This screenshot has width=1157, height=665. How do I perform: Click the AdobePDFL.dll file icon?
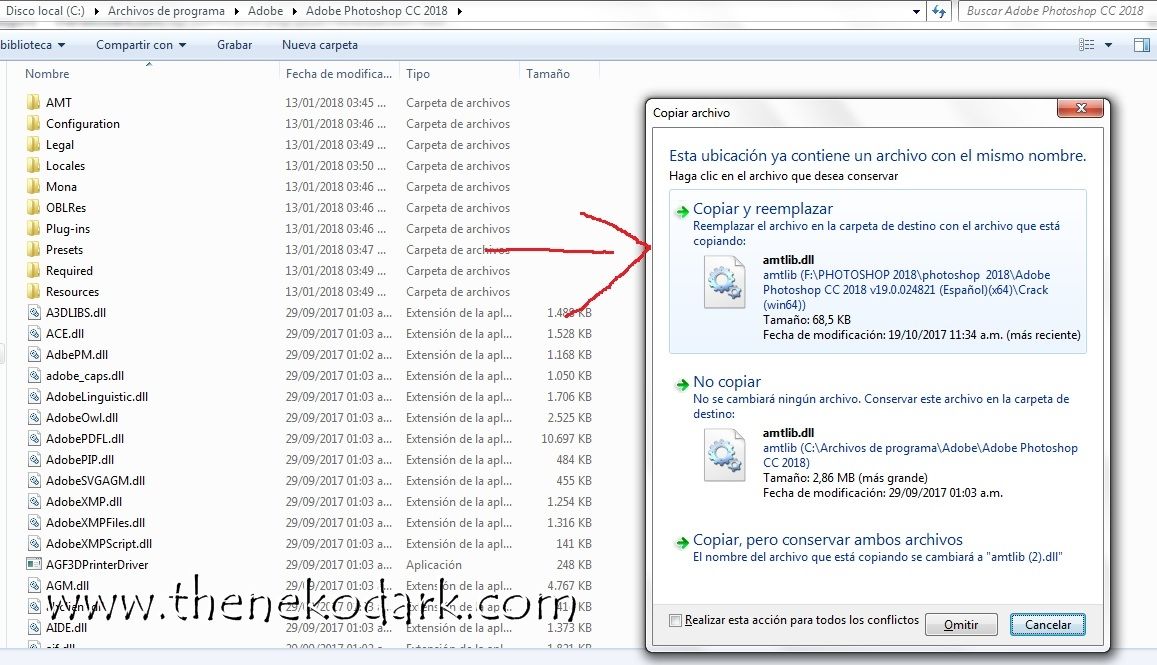34,438
